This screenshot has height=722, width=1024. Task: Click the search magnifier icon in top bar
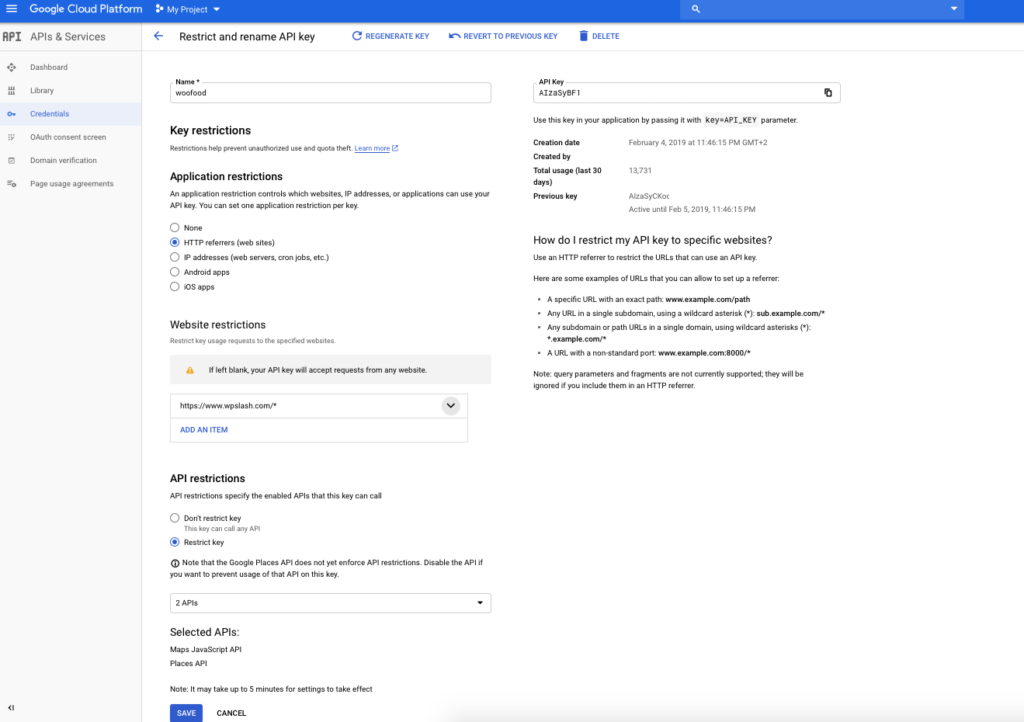(696, 9)
